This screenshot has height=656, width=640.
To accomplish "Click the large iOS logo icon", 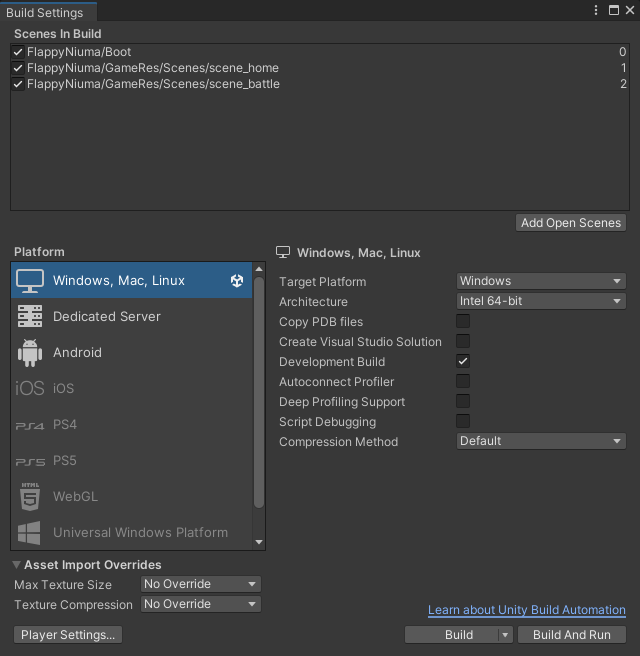I will (30, 388).
